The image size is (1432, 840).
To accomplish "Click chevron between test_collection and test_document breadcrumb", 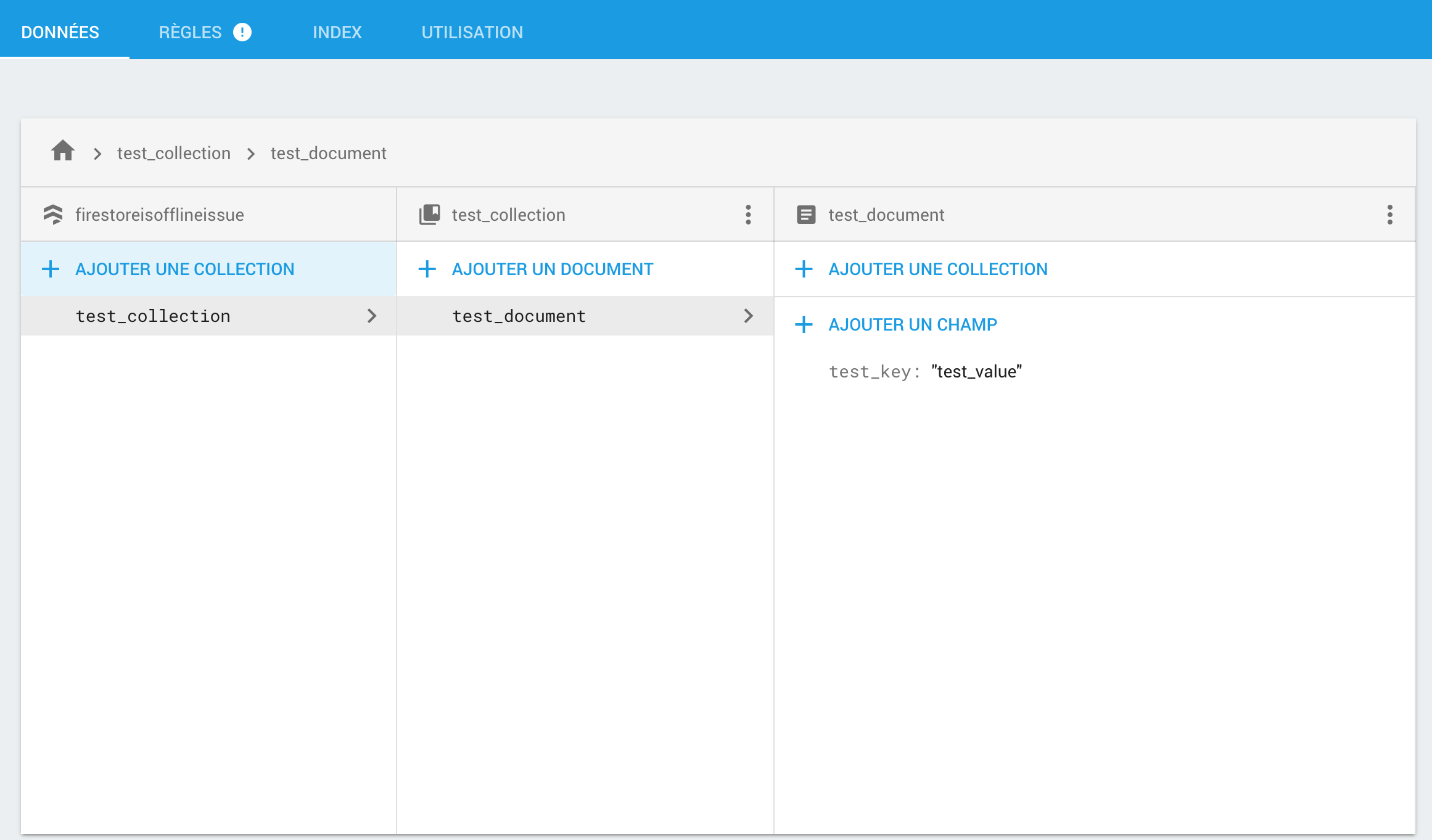I will point(251,154).
